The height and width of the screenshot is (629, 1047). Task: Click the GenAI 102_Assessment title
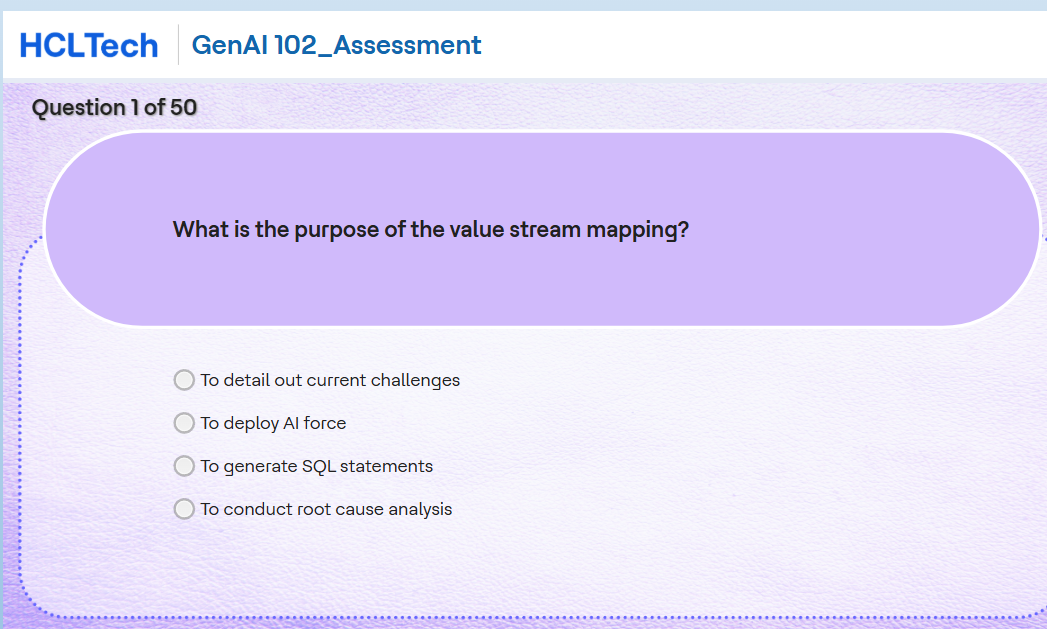point(336,45)
